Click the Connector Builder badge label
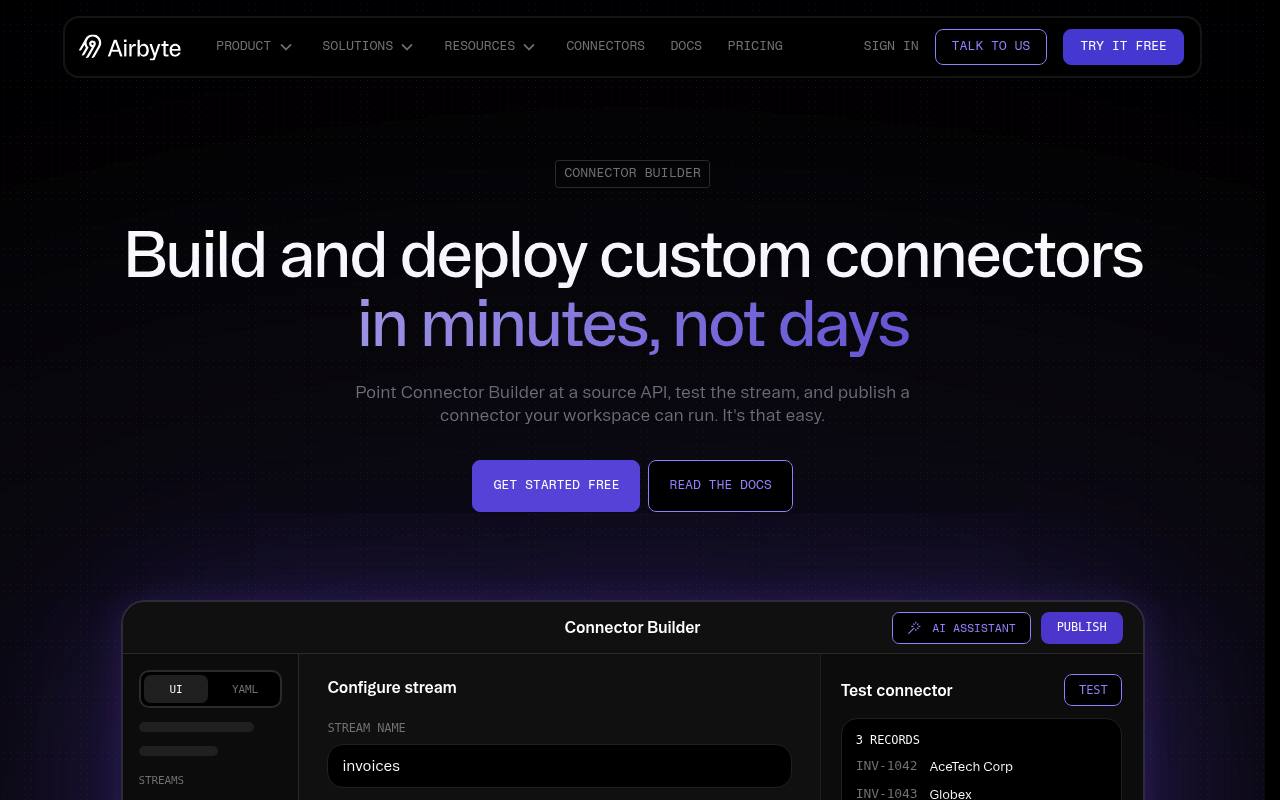The height and width of the screenshot is (800, 1280). pos(632,173)
